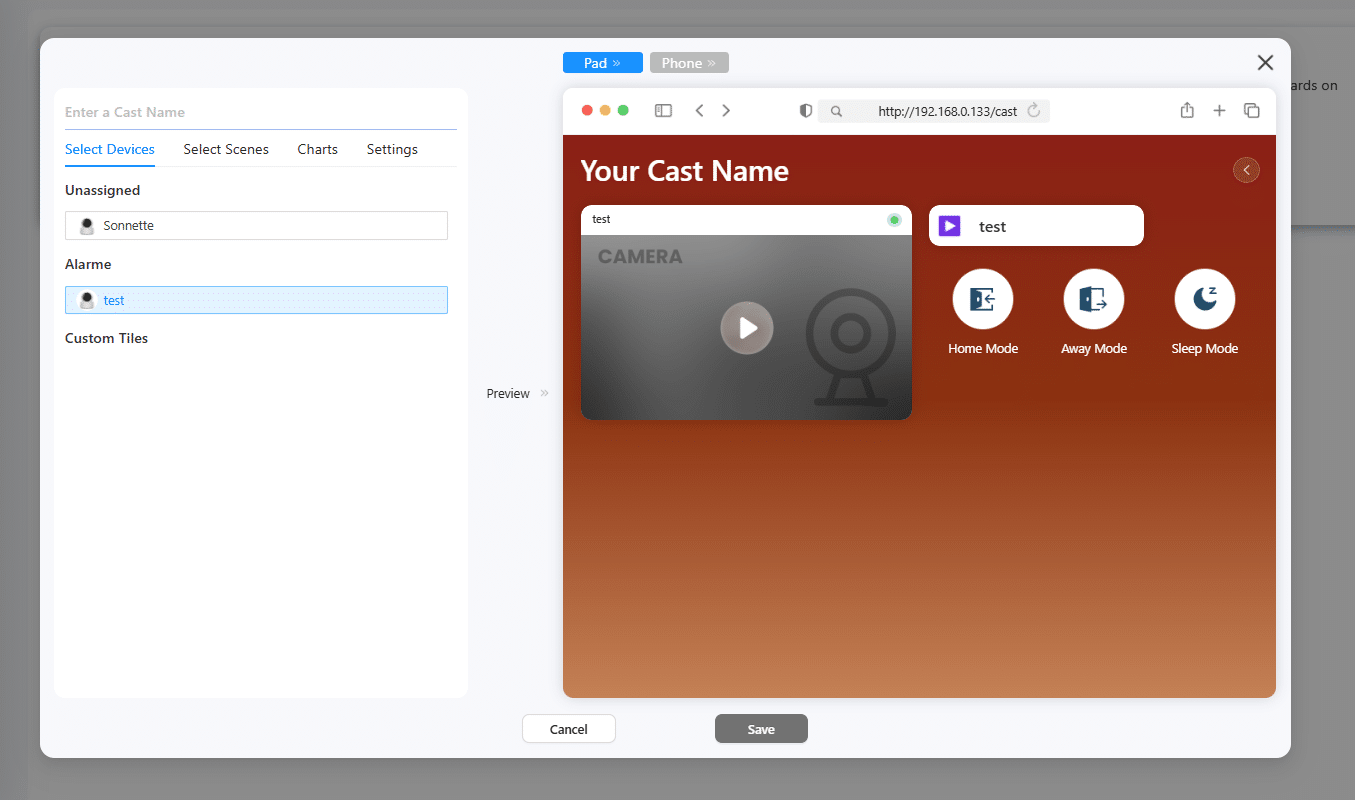Reload the page with the refresh icon

[1034, 110]
